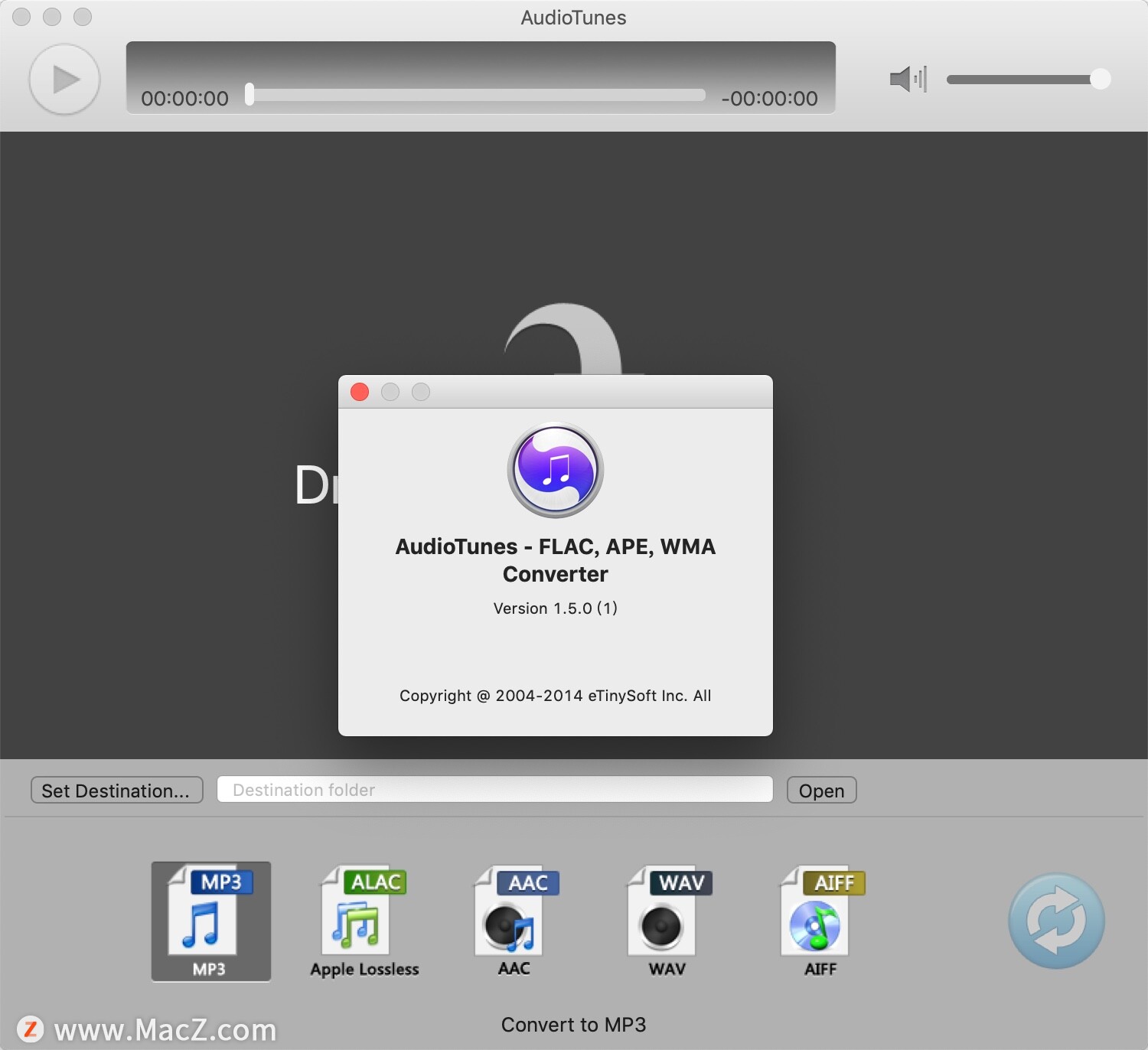The width and height of the screenshot is (1148, 1050).
Task: Click the playback progress bar
Action: [x=475, y=95]
